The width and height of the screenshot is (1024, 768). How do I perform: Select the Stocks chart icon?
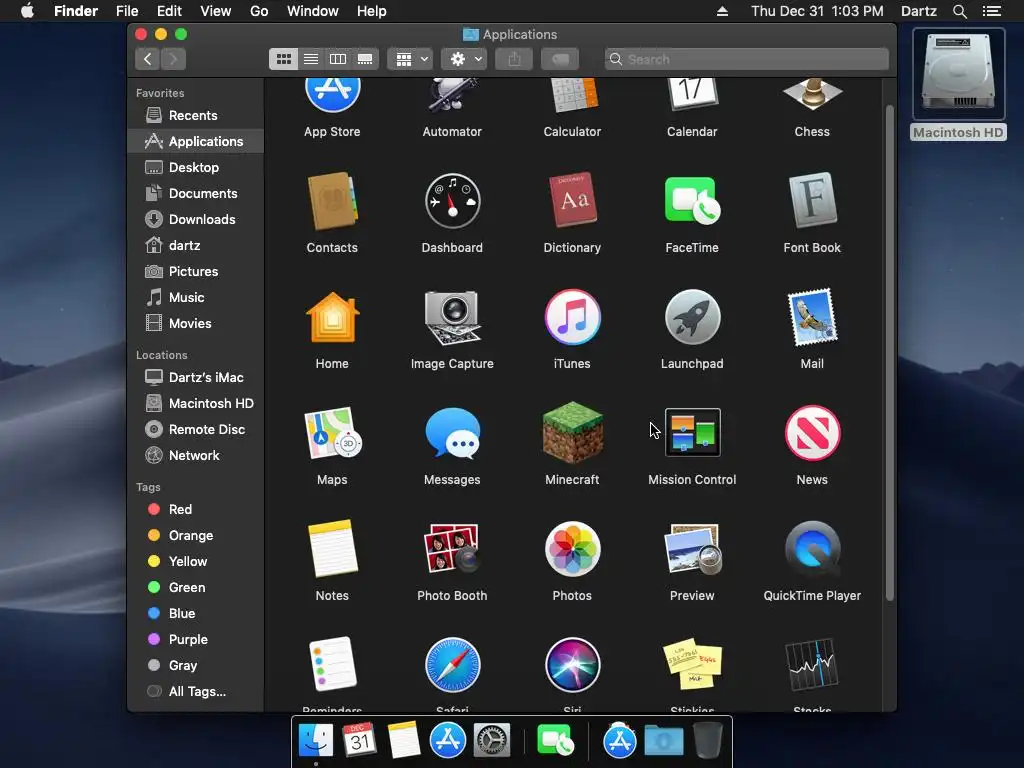(812, 665)
